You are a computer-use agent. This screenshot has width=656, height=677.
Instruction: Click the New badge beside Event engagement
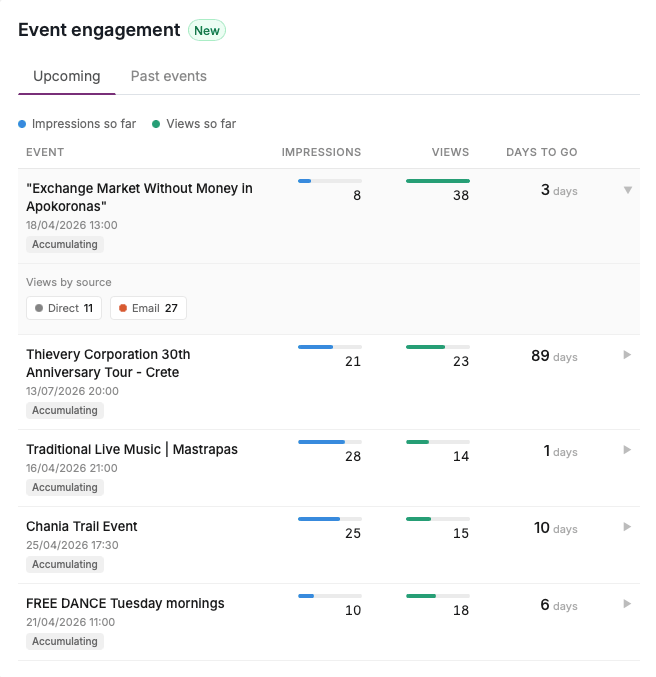pos(207,30)
